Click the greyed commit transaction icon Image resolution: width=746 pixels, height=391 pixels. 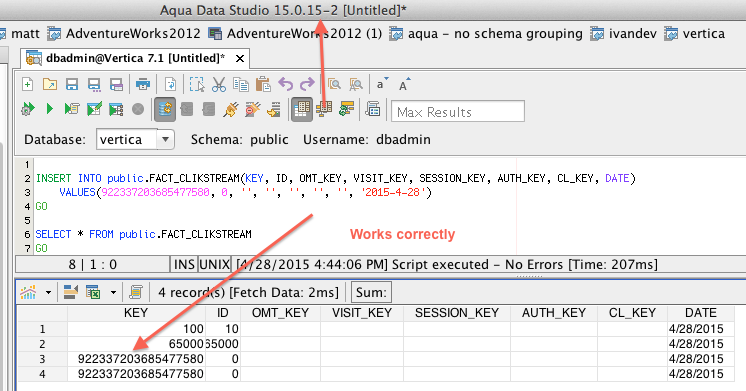pos(187,109)
